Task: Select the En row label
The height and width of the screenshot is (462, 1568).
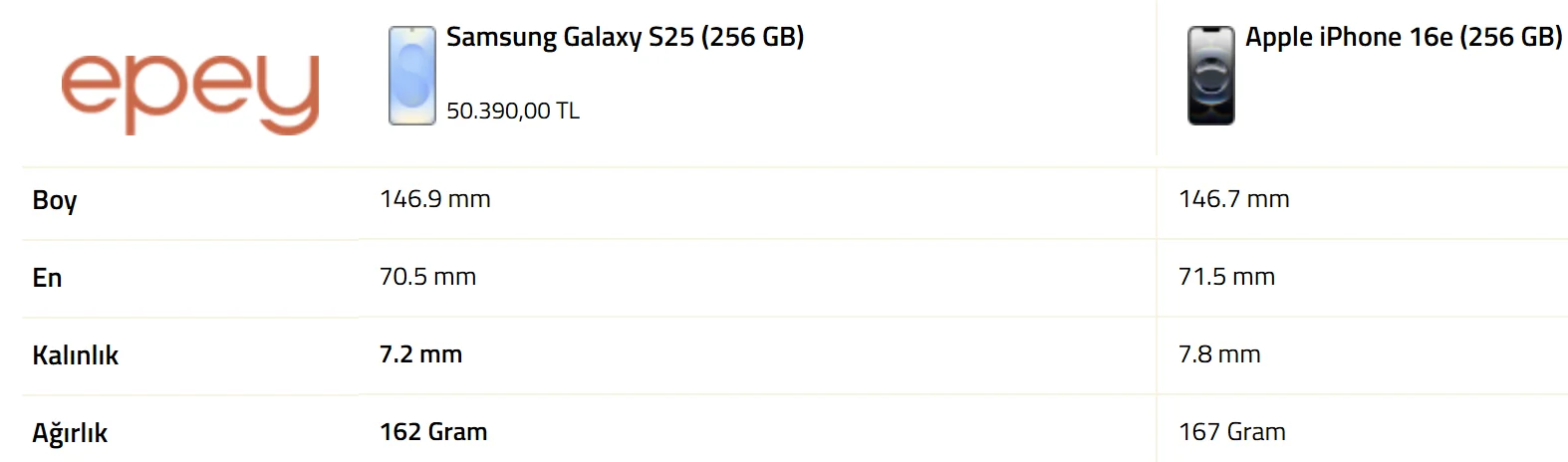Action: [x=47, y=278]
